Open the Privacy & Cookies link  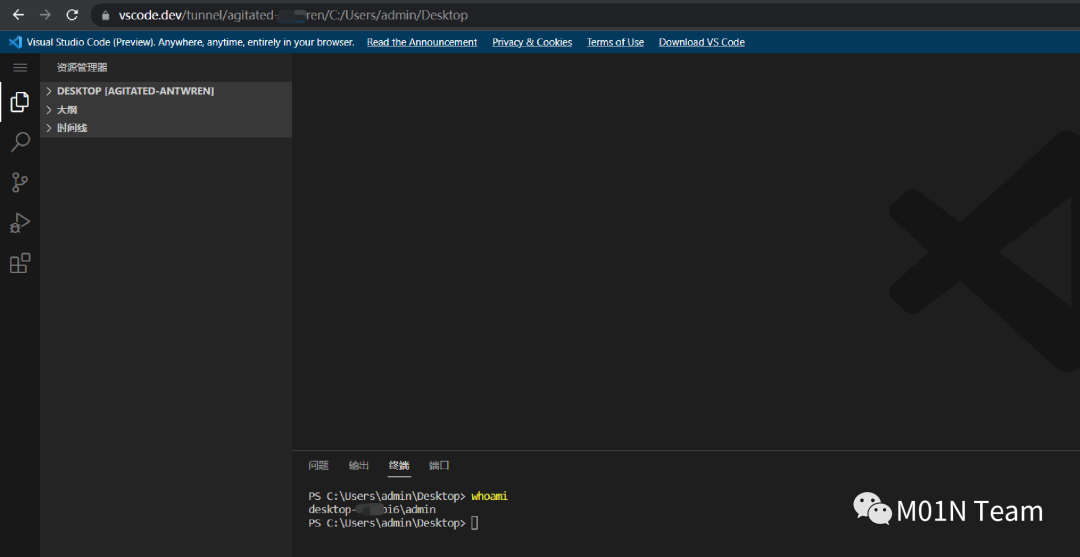coord(532,42)
